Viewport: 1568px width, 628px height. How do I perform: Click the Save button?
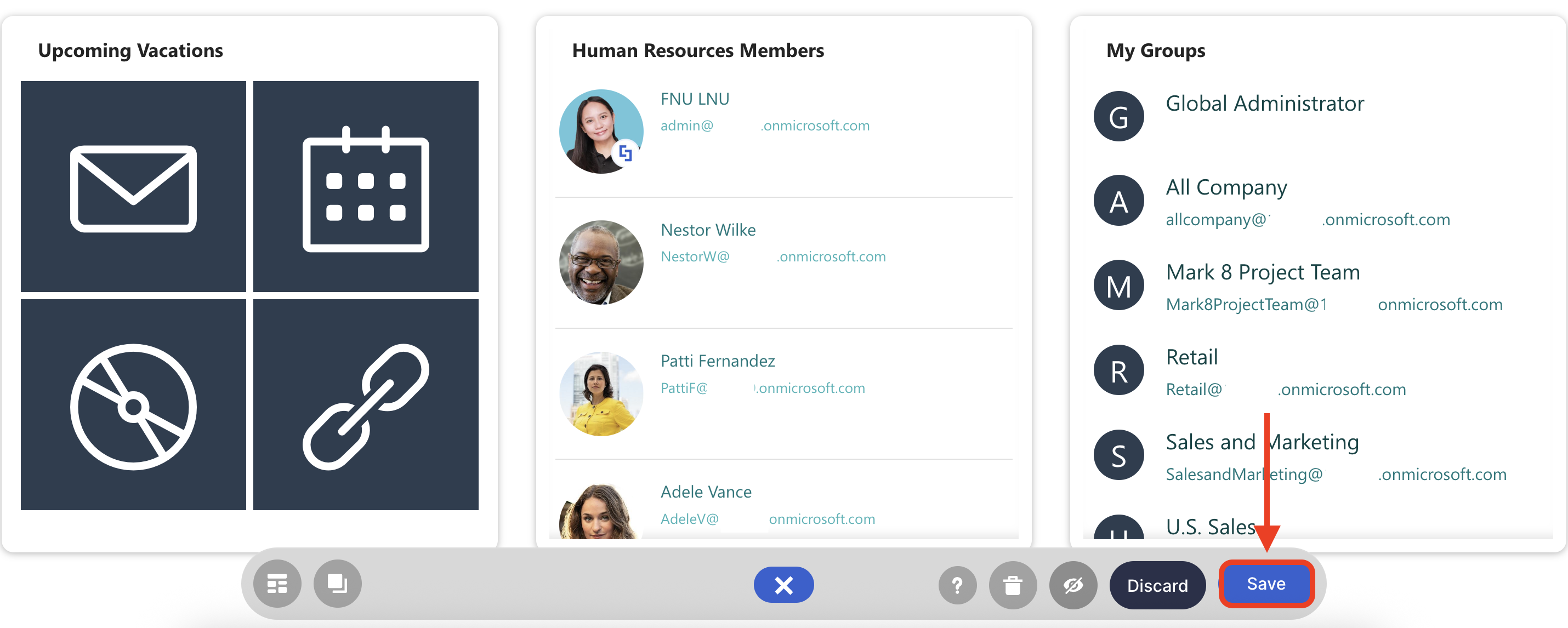[x=1266, y=584]
